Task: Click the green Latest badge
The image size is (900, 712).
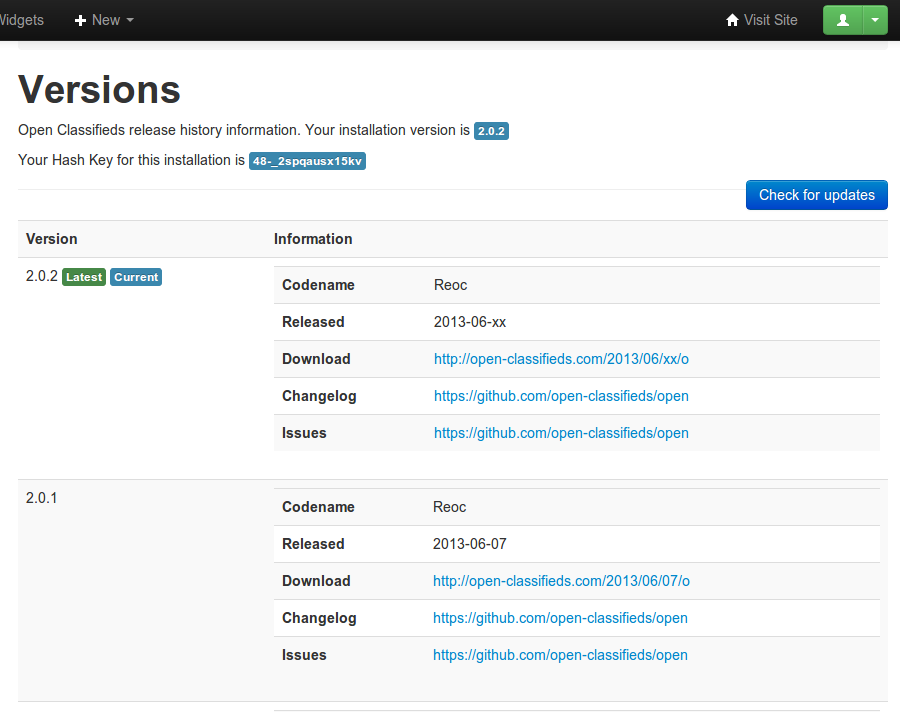Action: click(x=84, y=277)
